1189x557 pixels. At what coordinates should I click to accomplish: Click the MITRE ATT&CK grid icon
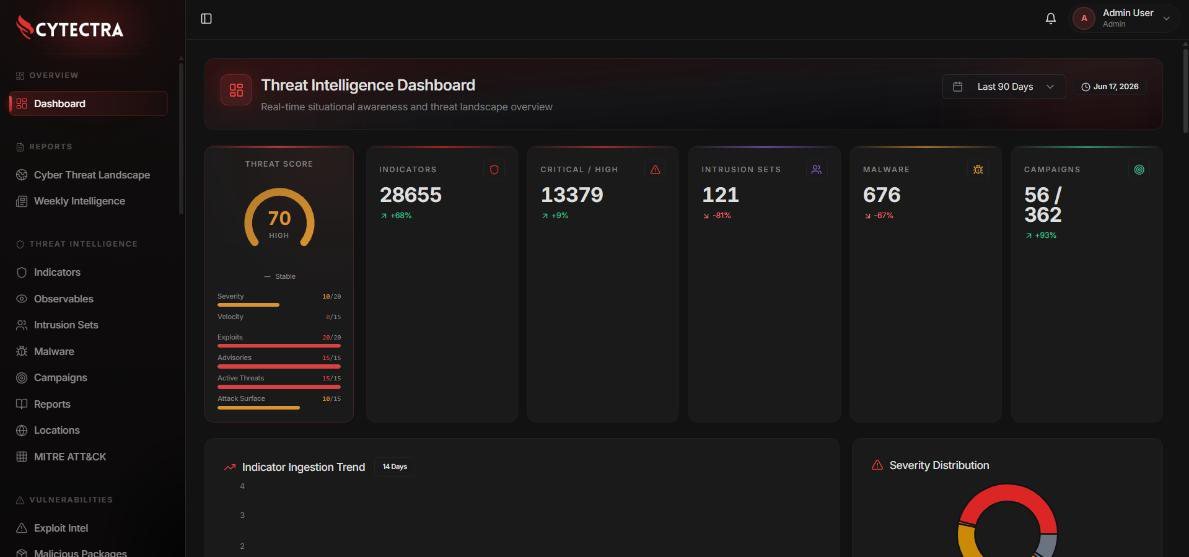click(21, 457)
